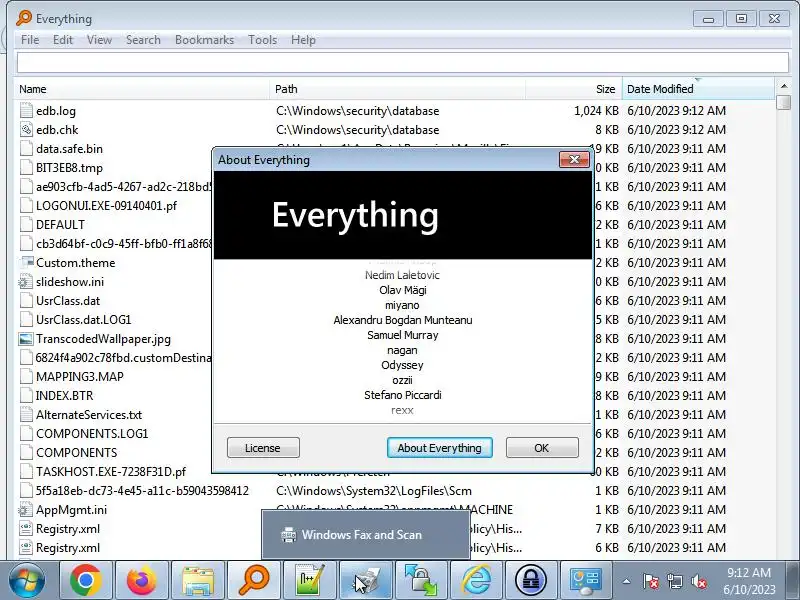
Task: Sort by Name column header
Action: (x=142, y=89)
